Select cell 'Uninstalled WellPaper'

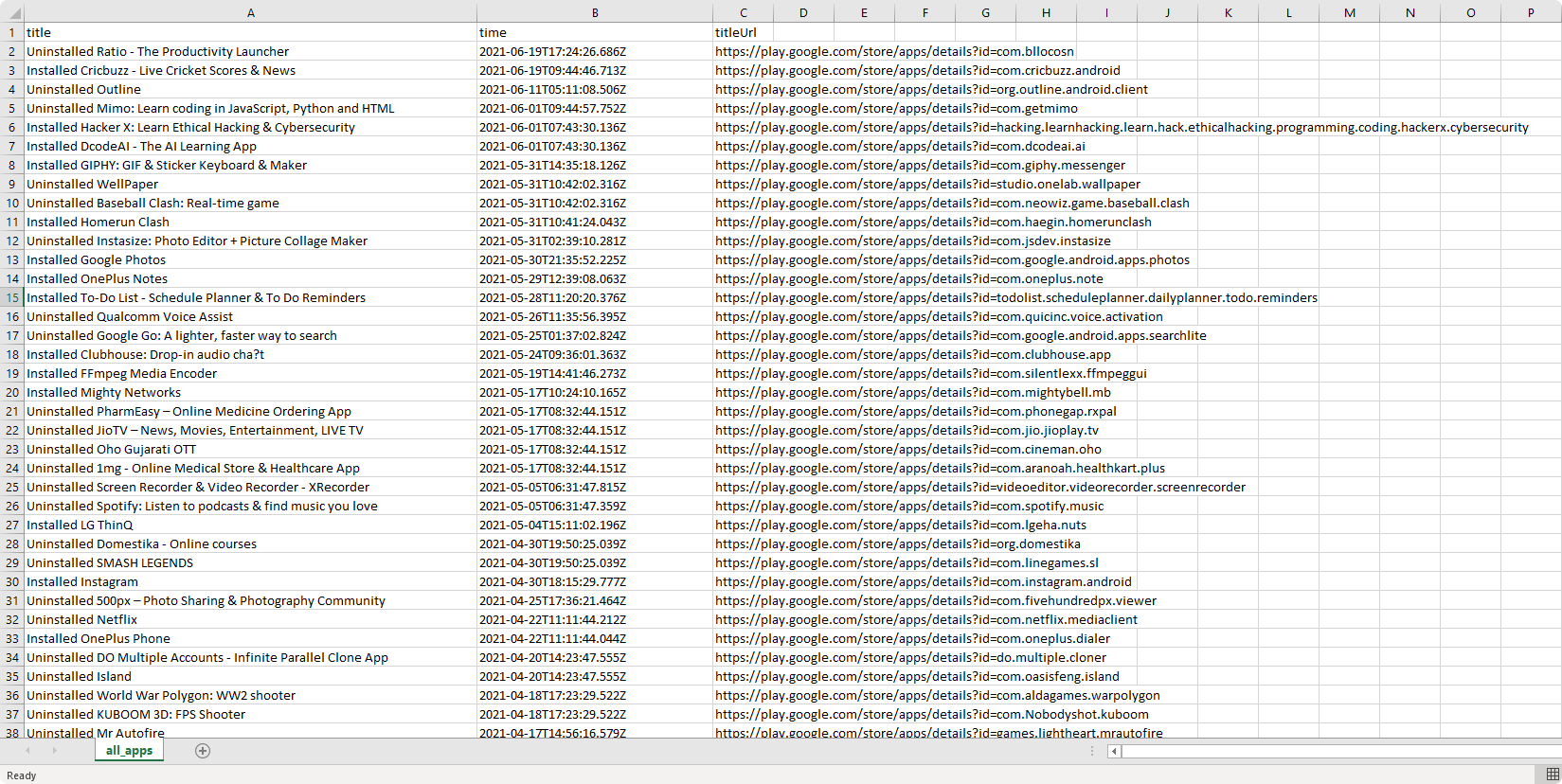coord(250,184)
